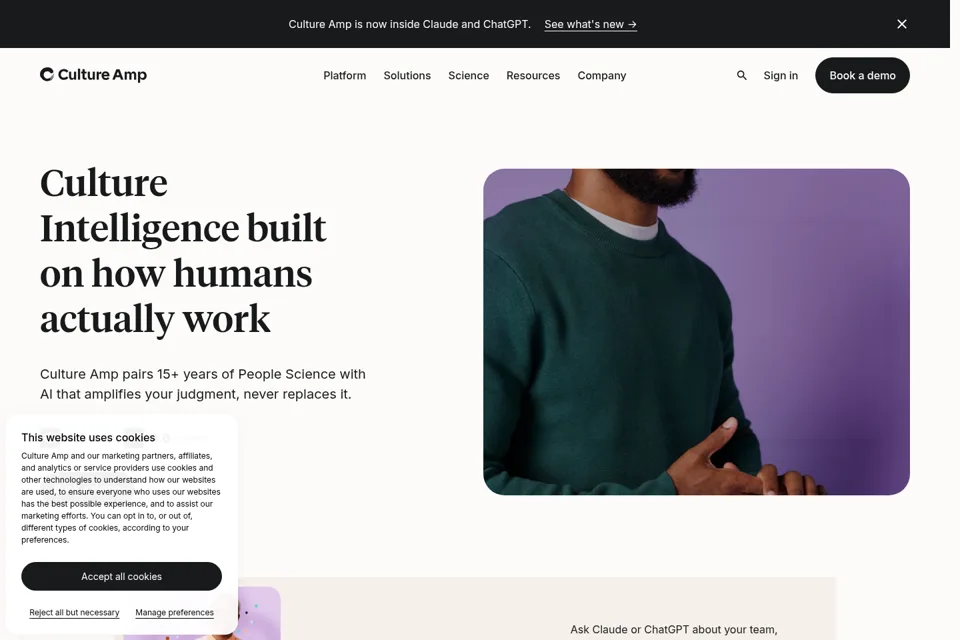Screen dimensions: 960x640
Task: Click the Book a demo button
Action: coord(862,75)
